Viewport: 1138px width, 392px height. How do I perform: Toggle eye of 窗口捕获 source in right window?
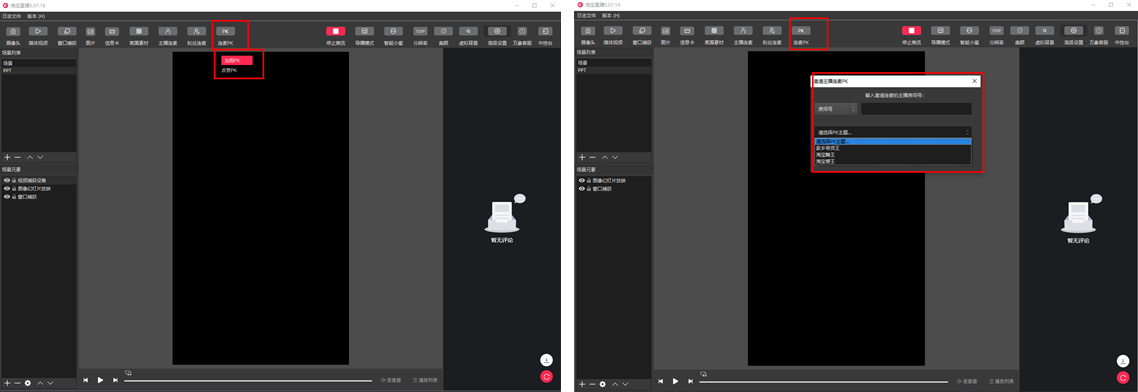point(581,188)
